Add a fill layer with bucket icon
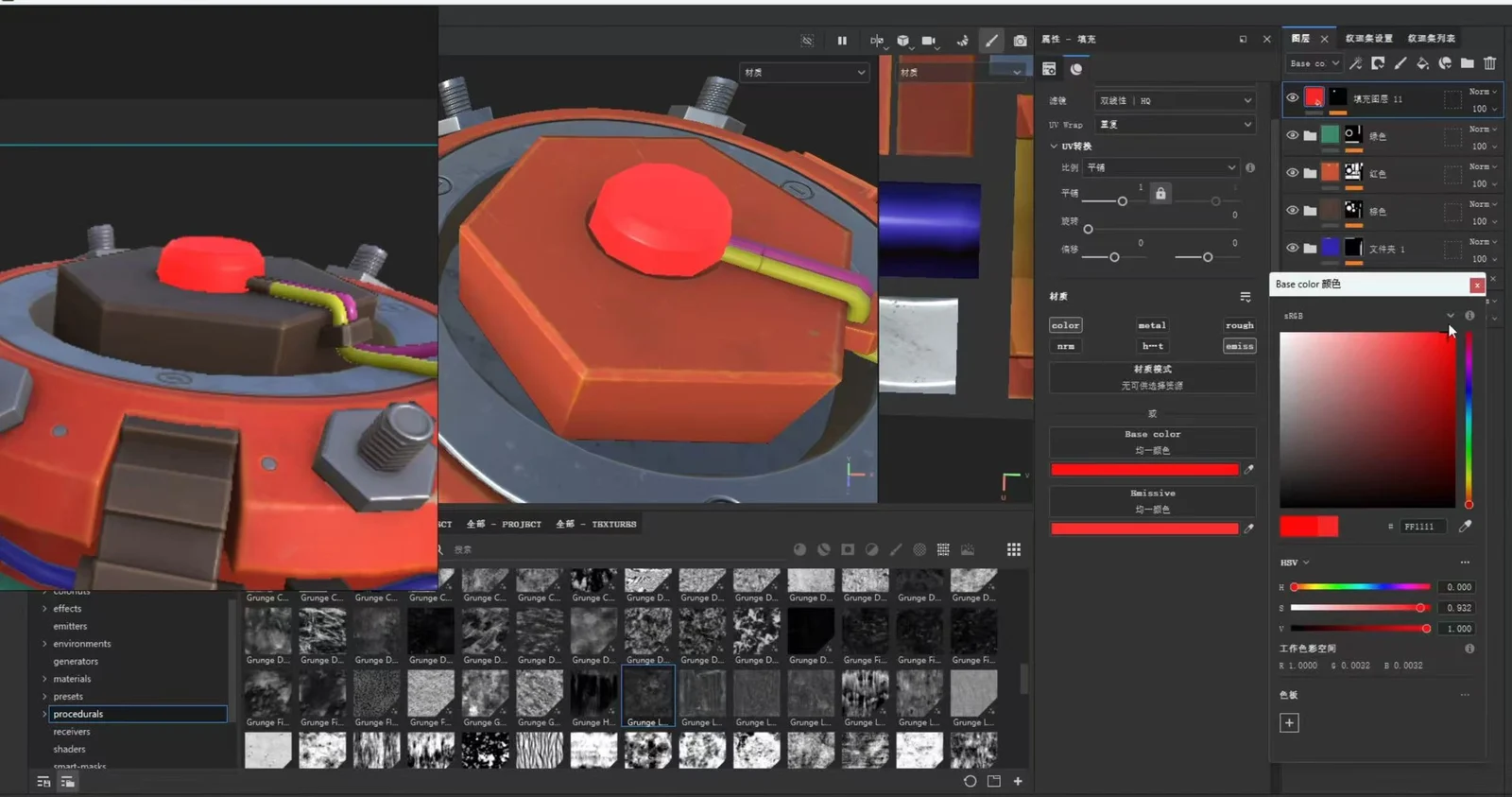The image size is (1512, 797). [x=1422, y=63]
